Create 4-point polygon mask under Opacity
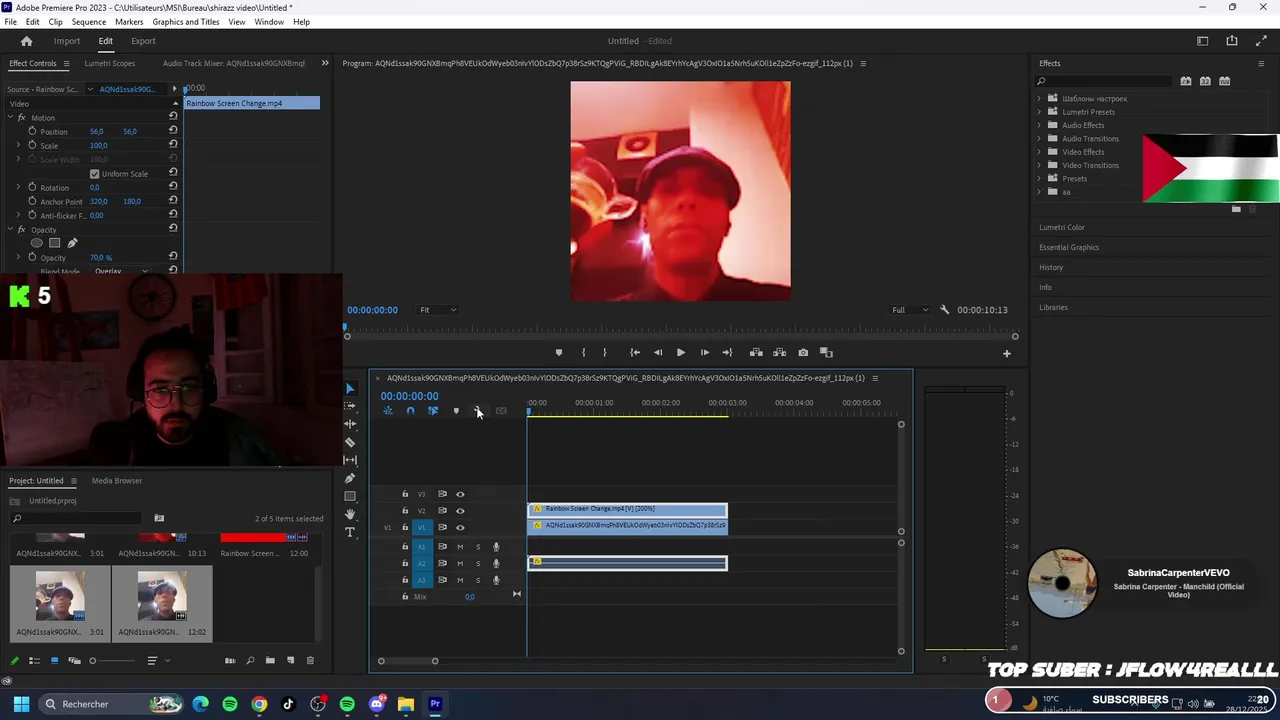The image size is (1280, 720). (x=55, y=243)
